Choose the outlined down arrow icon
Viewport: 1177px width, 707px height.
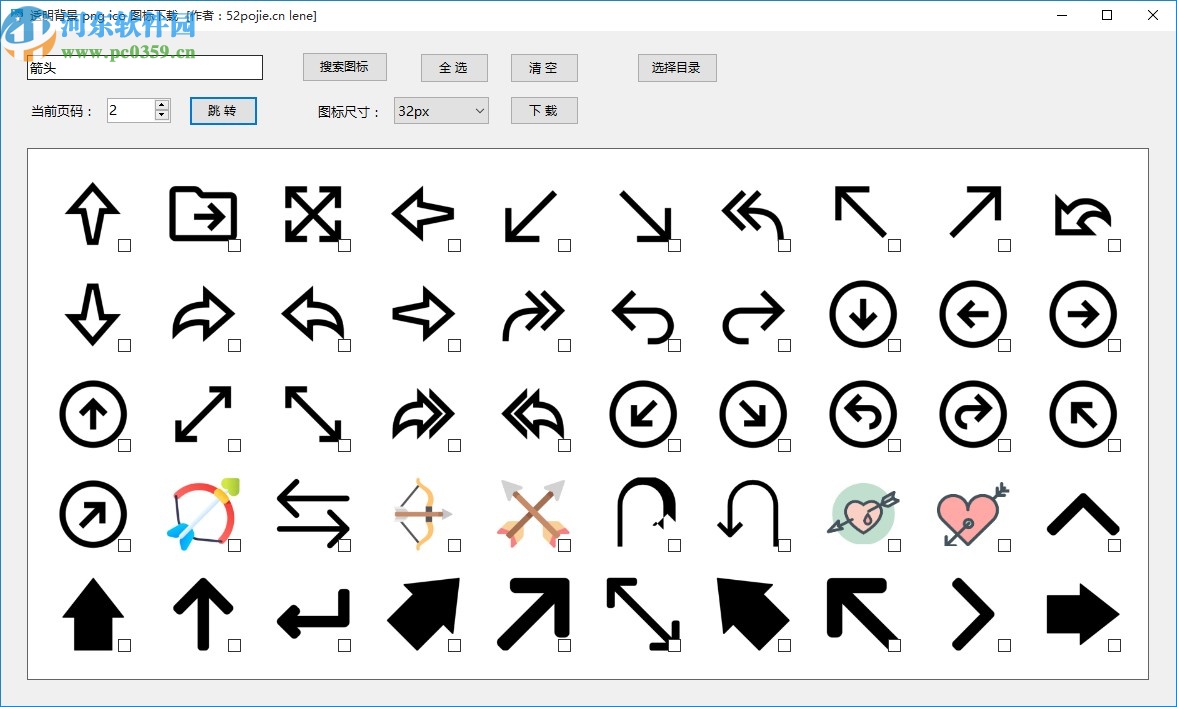[93, 314]
